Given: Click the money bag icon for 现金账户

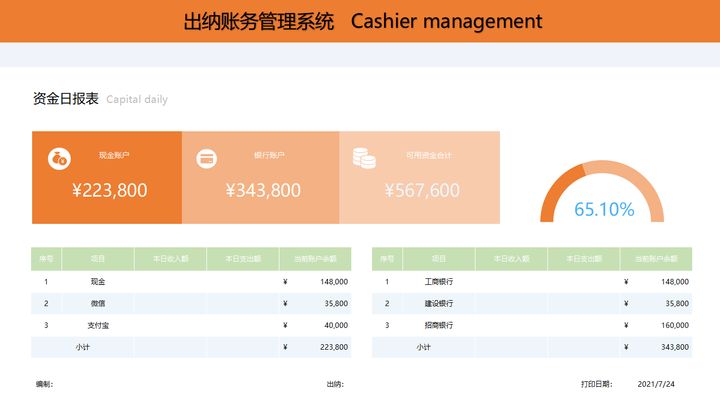Looking at the screenshot, I should click(x=59, y=159).
